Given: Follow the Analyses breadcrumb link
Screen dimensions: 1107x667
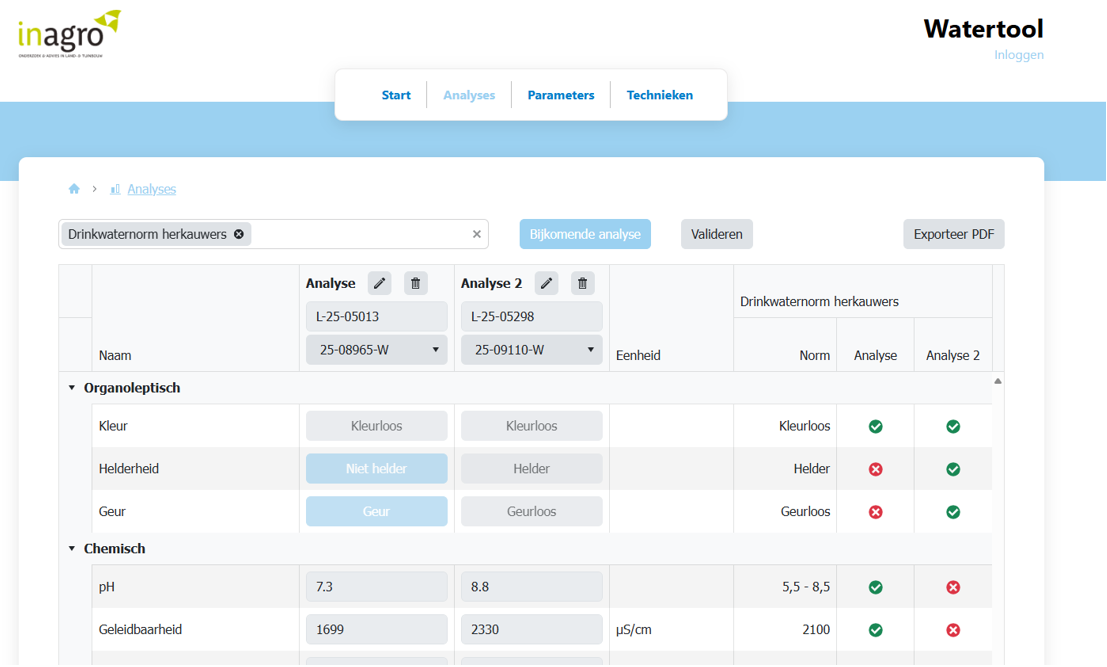Looking at the screenshot, I should pos(152,188).
